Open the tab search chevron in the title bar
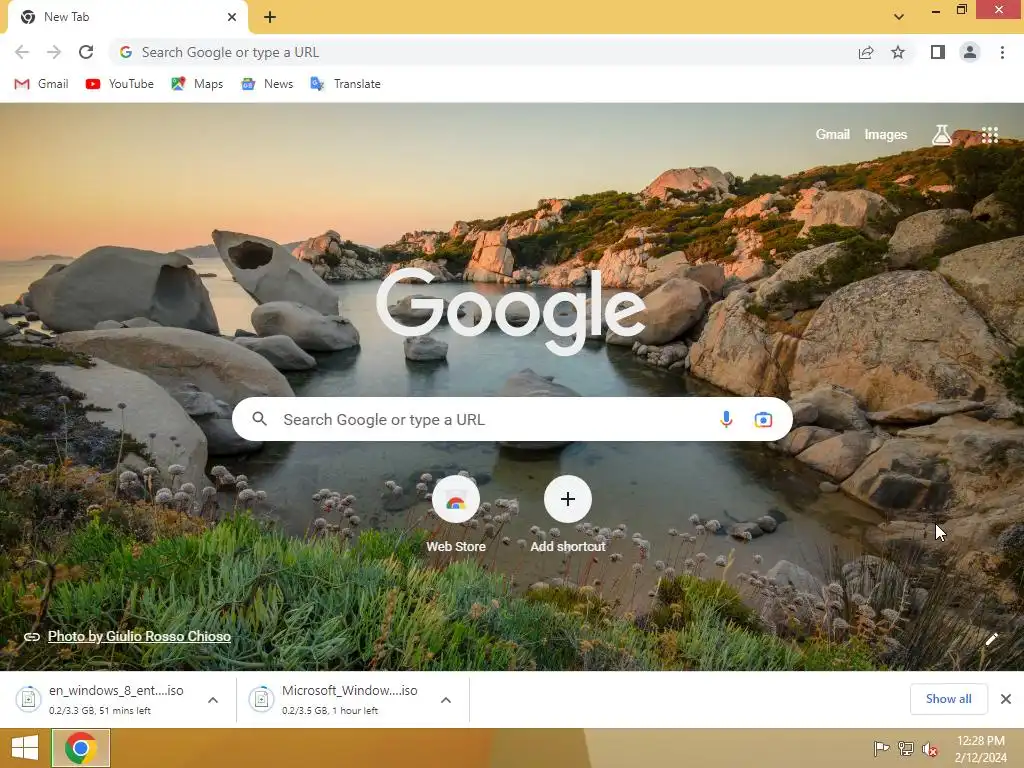The width and height of the screenshot is (1024, 768). pos(899,17)
